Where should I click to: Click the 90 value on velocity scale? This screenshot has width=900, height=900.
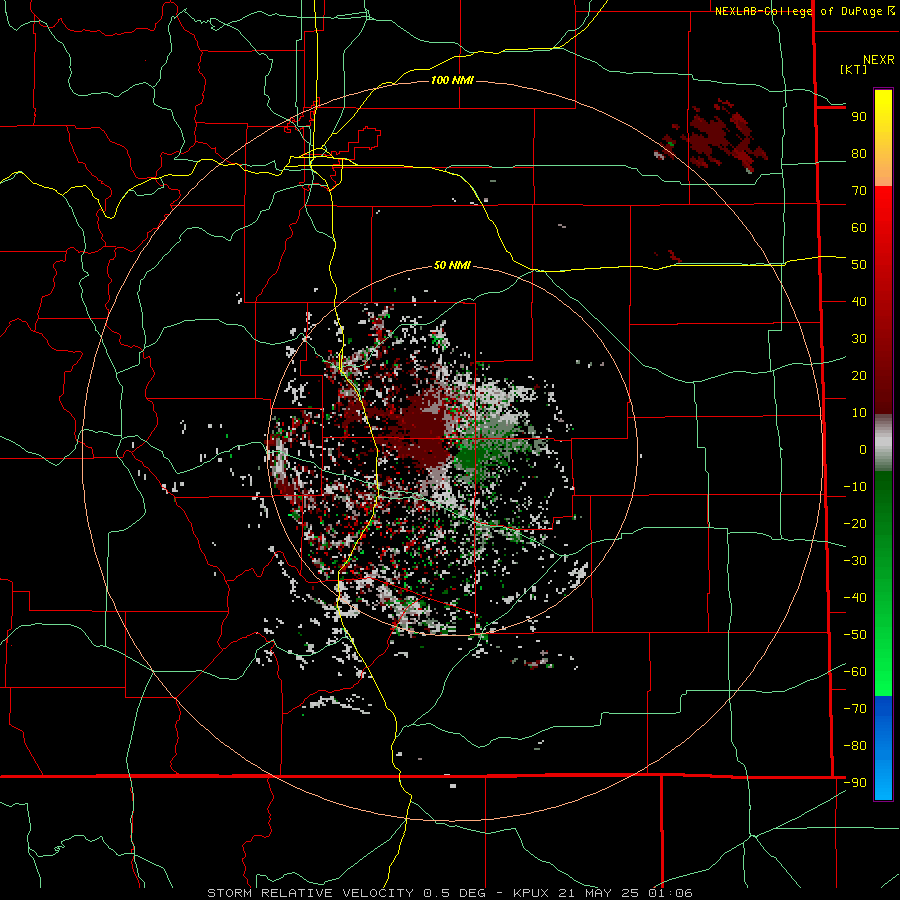[859, 117]
